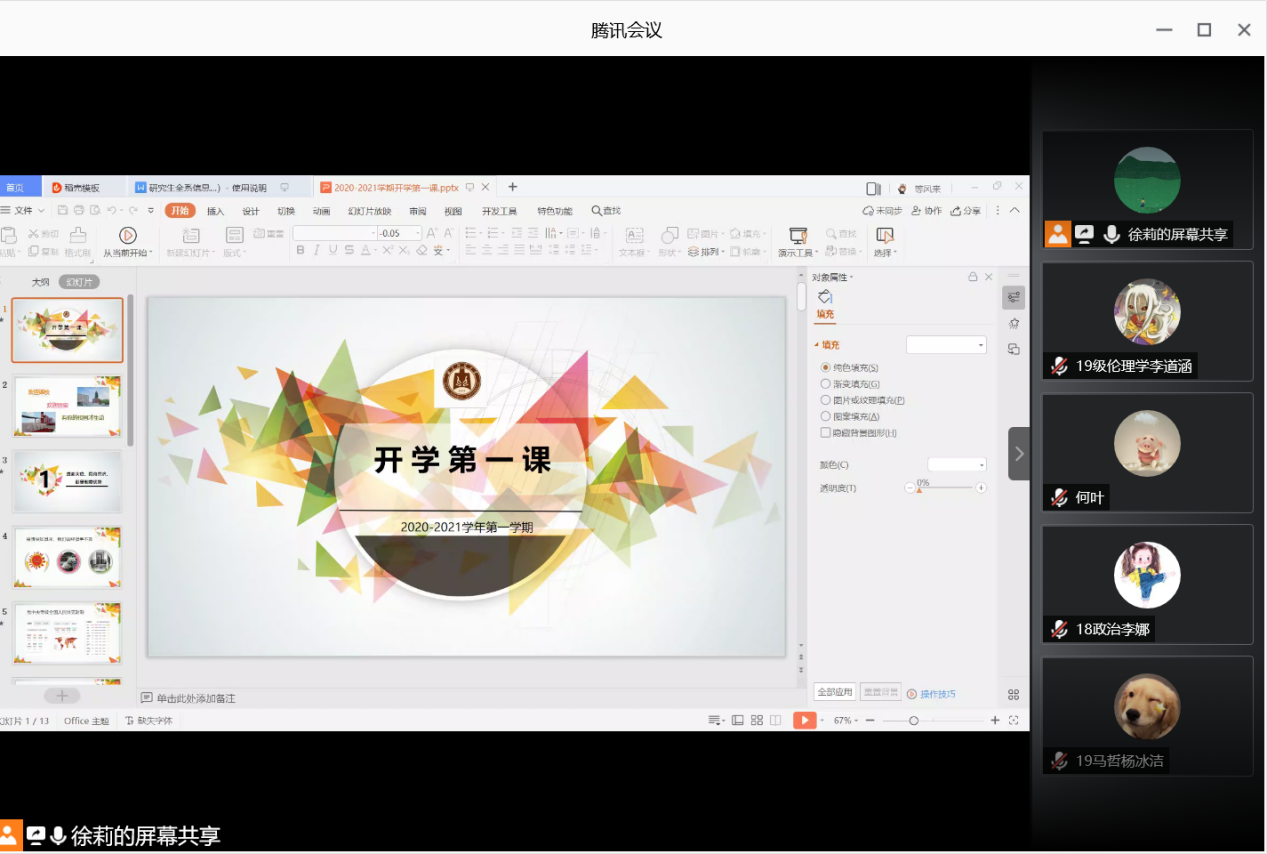The width and height of the screenshot is (1267, 854).
Task: Switch to slide sorter grid view icon
Action: (x=756, y=720)
